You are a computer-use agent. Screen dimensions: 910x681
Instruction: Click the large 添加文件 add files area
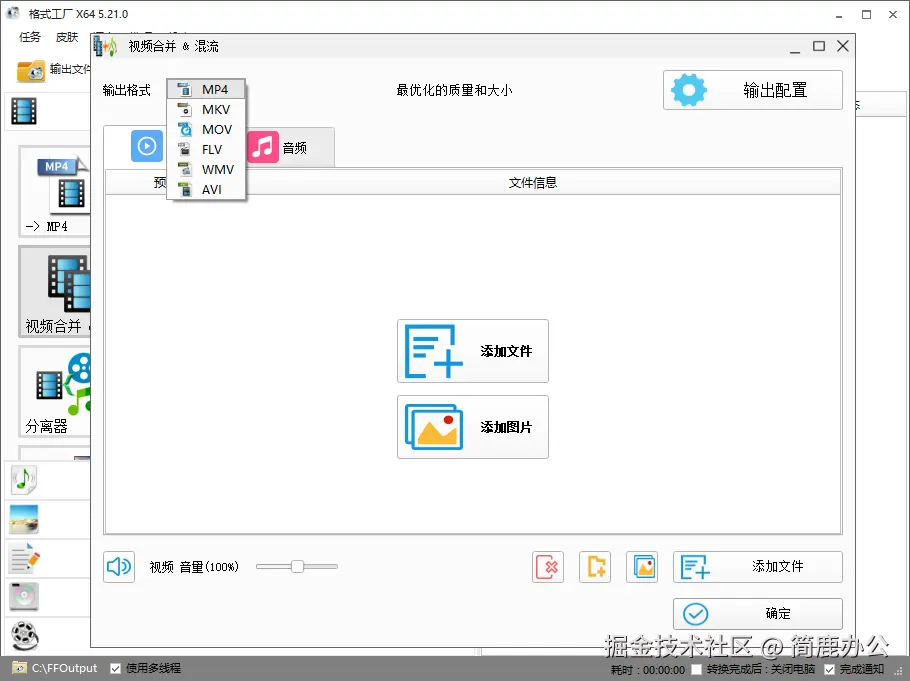click(472, 351)
